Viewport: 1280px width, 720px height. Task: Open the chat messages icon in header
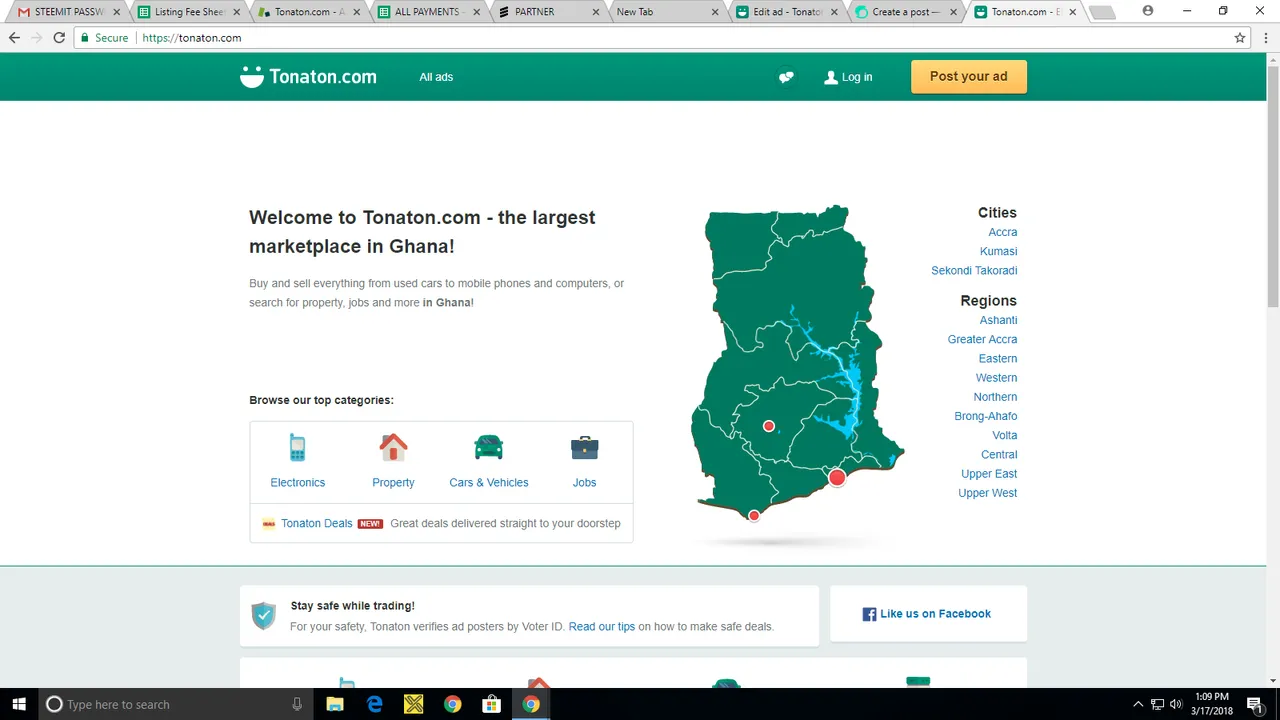786,77
